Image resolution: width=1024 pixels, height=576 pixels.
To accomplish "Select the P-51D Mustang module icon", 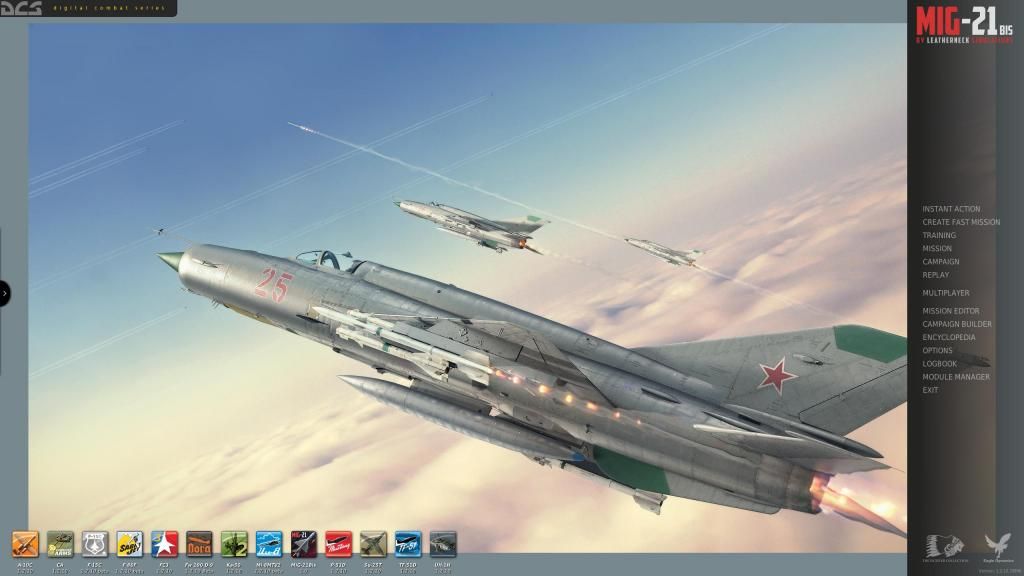I will [338, 544].
